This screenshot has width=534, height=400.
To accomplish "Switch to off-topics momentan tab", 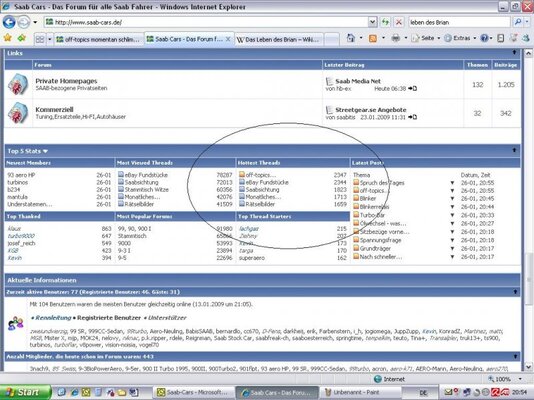I will (x=98, y=39).
